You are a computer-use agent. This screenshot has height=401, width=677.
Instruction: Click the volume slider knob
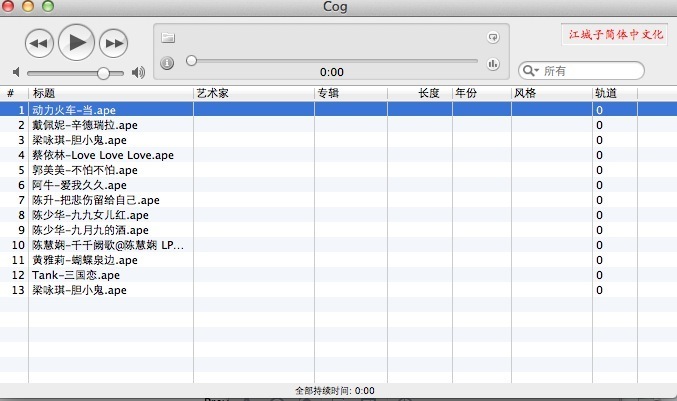pyautogui.click(x=103, y=73)
